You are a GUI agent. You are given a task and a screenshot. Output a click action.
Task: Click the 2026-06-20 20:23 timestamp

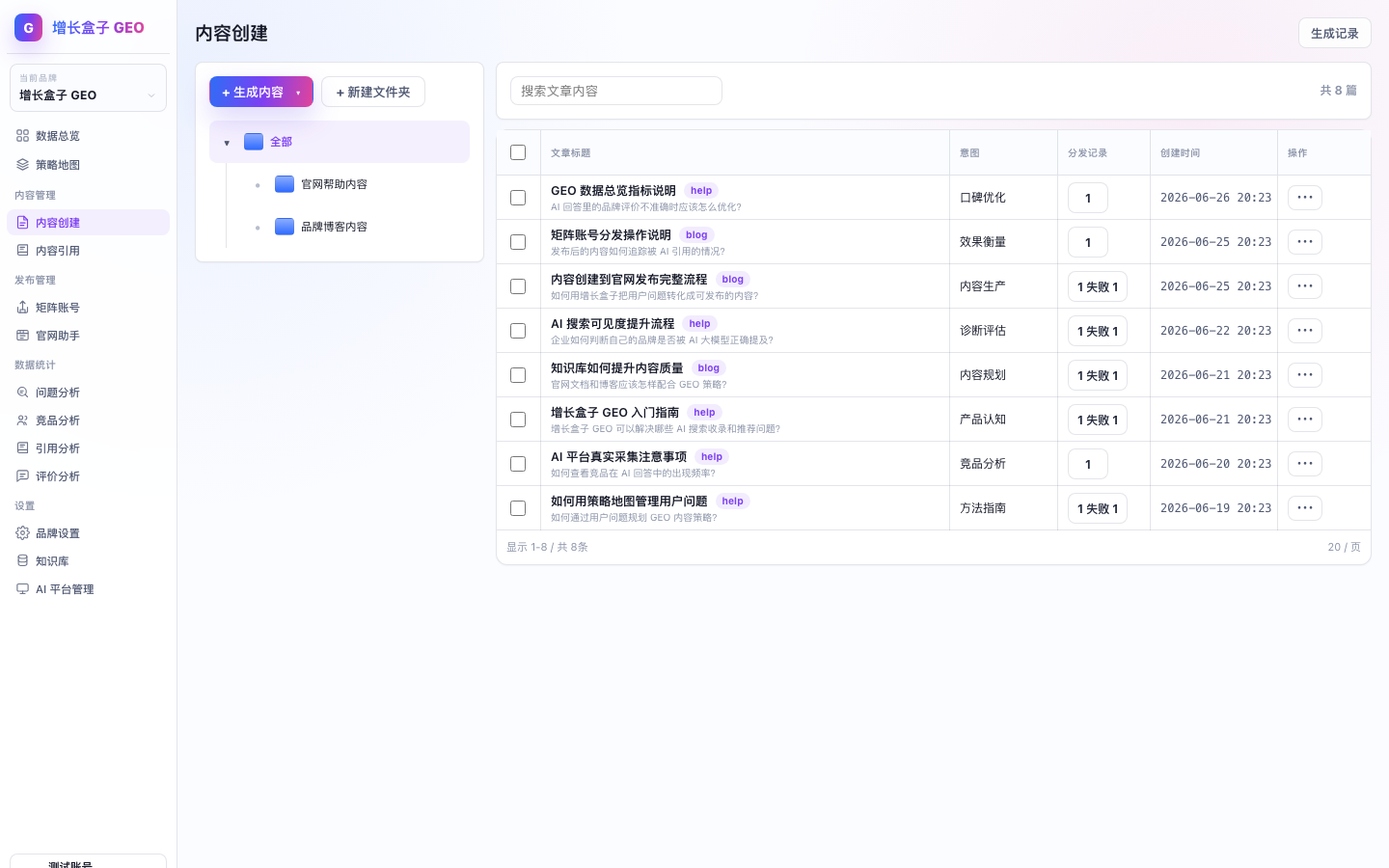pos(1215,464)
